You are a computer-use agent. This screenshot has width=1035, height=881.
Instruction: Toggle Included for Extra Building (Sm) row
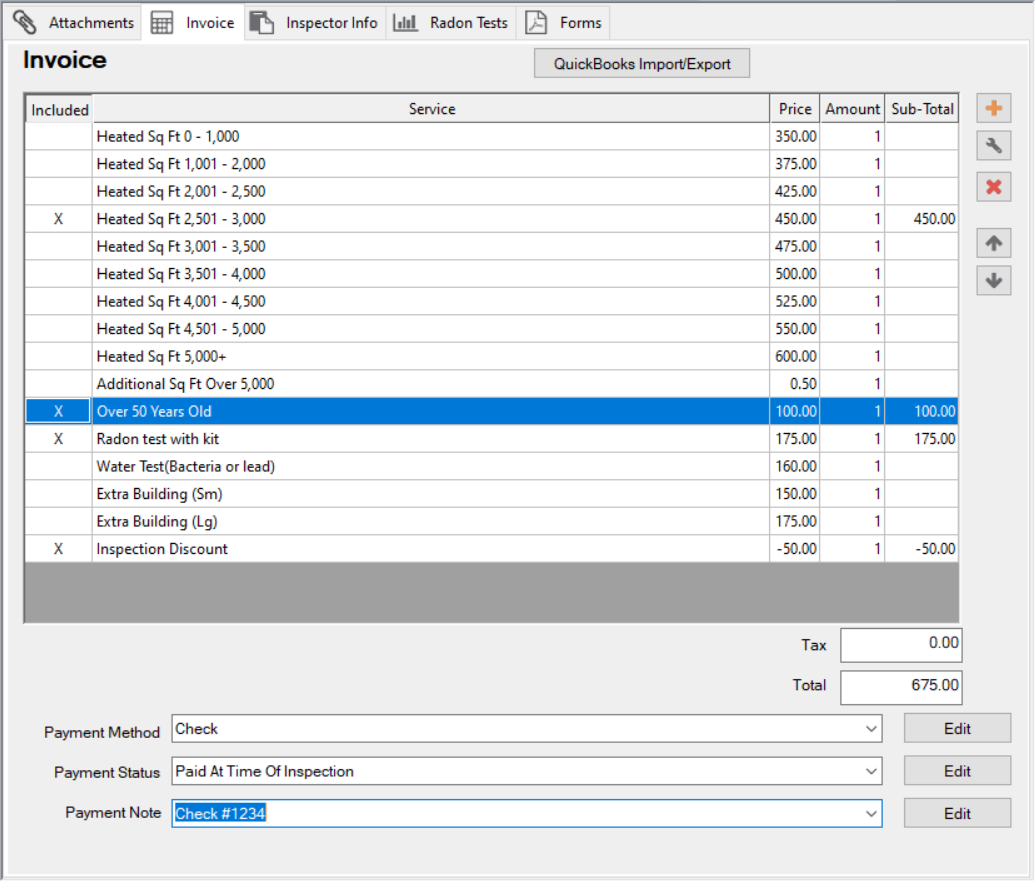[58, 494]
